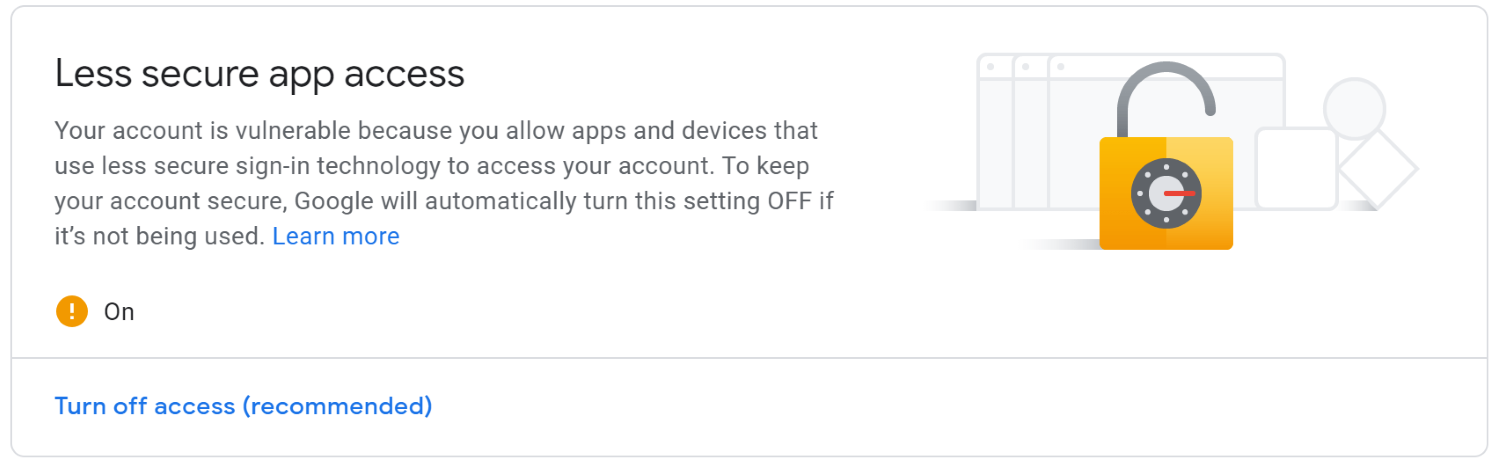Click the horizontal divider below On status

(750, 357)
